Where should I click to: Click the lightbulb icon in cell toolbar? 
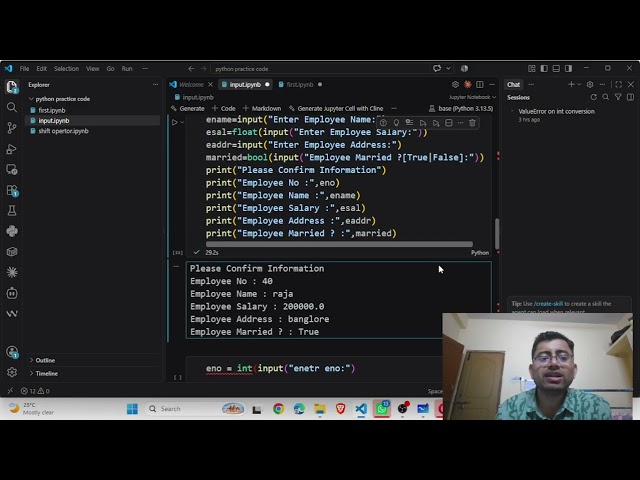(x=396, y=123)
